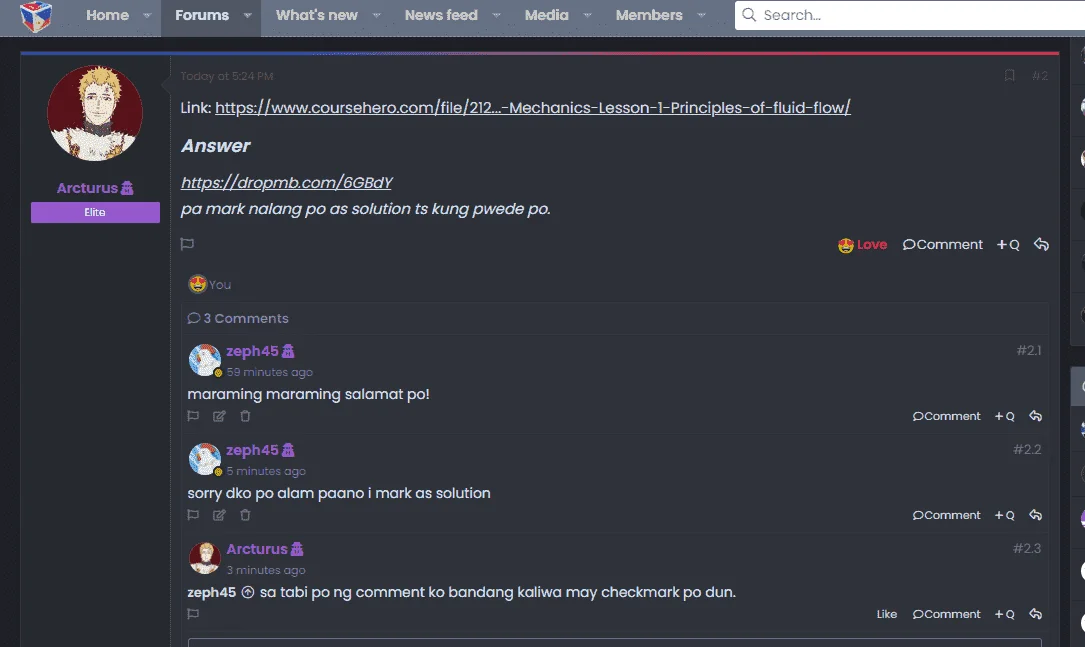
Task: Click the love emoji reaction beside 'You'
Action: (198, 284)
